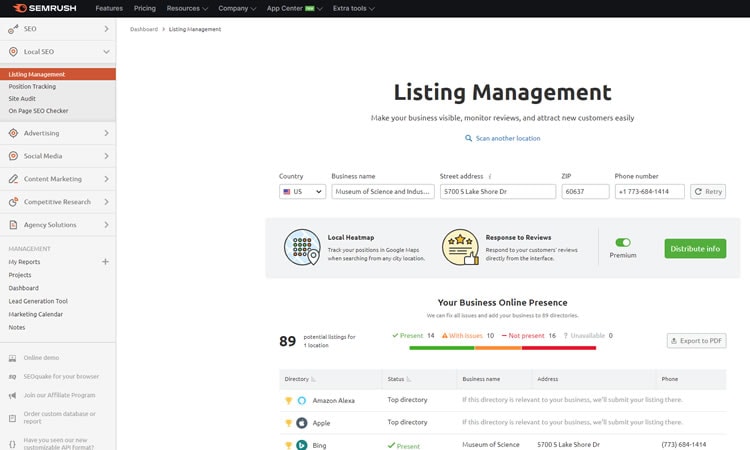Click the Distribute info button
The height and width of the screenshot is (450, 750).
point(695,249)
